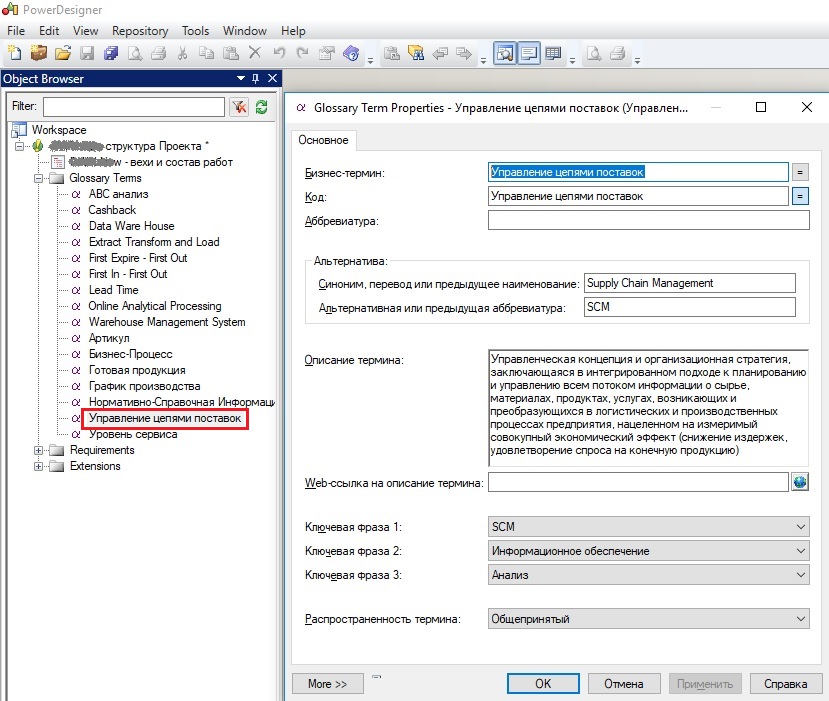Click the New model toolbar icon
Screen dimensions: 829x701
click(x=15, y=53)
